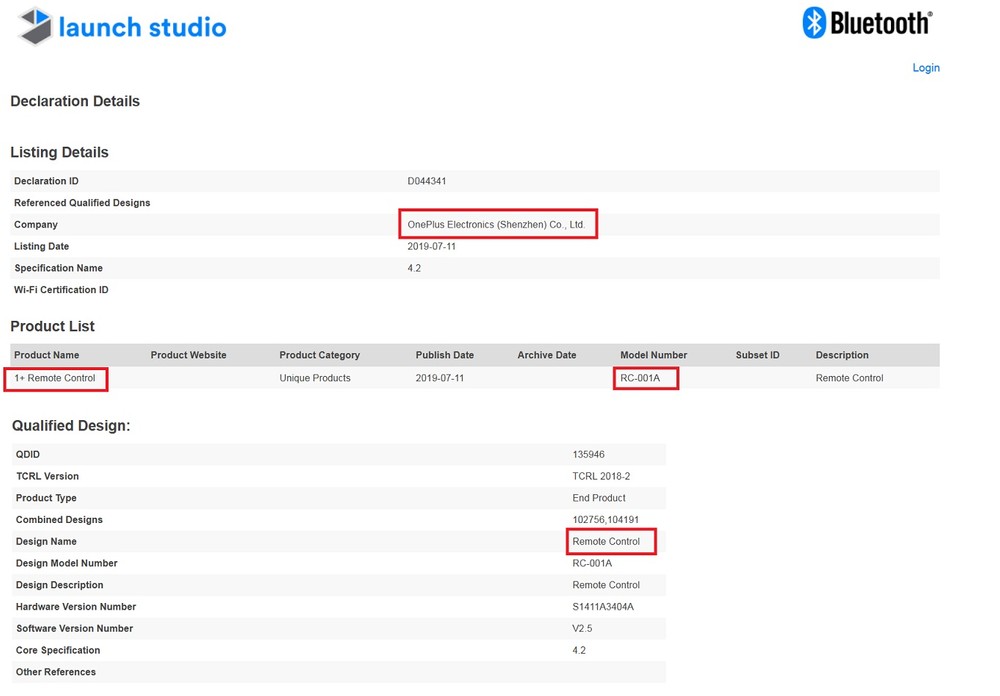Click the Unique Products category cell

[315, 378]
